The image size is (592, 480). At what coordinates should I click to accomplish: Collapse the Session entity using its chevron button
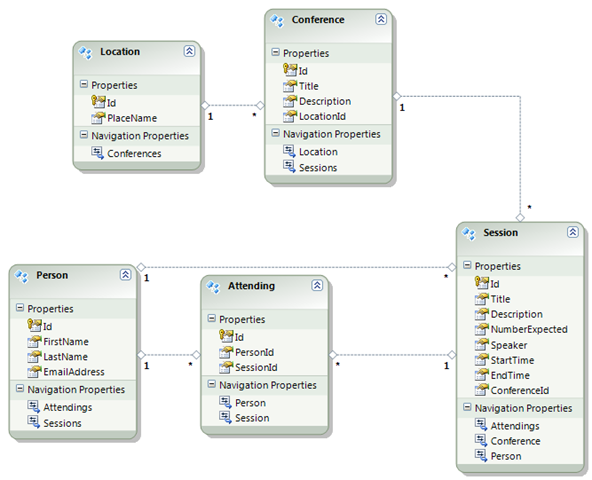pos(573,232)
